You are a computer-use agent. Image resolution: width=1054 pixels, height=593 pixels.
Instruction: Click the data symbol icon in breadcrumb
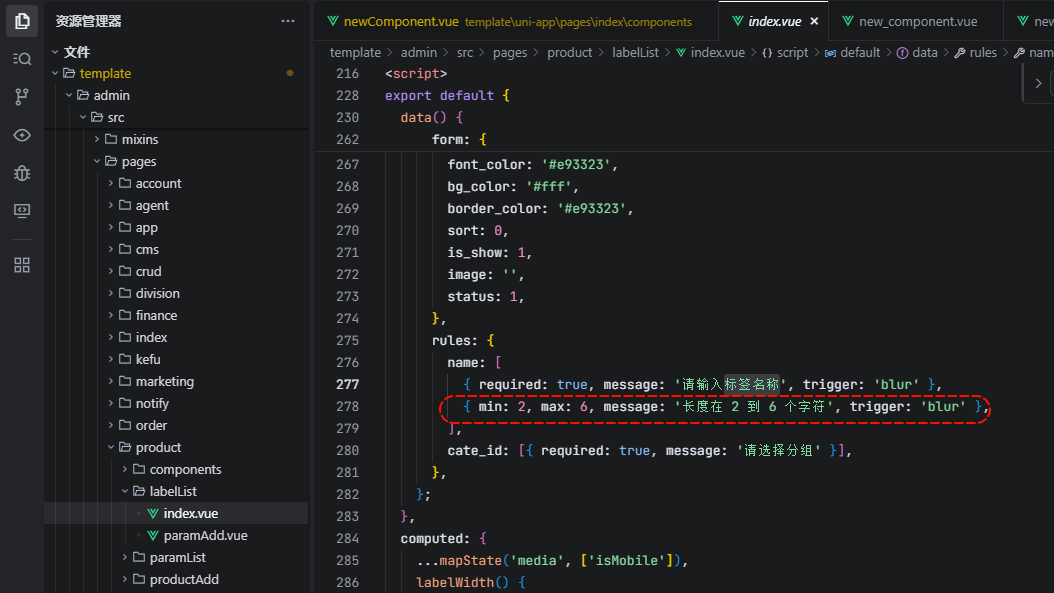click(902, 52)
